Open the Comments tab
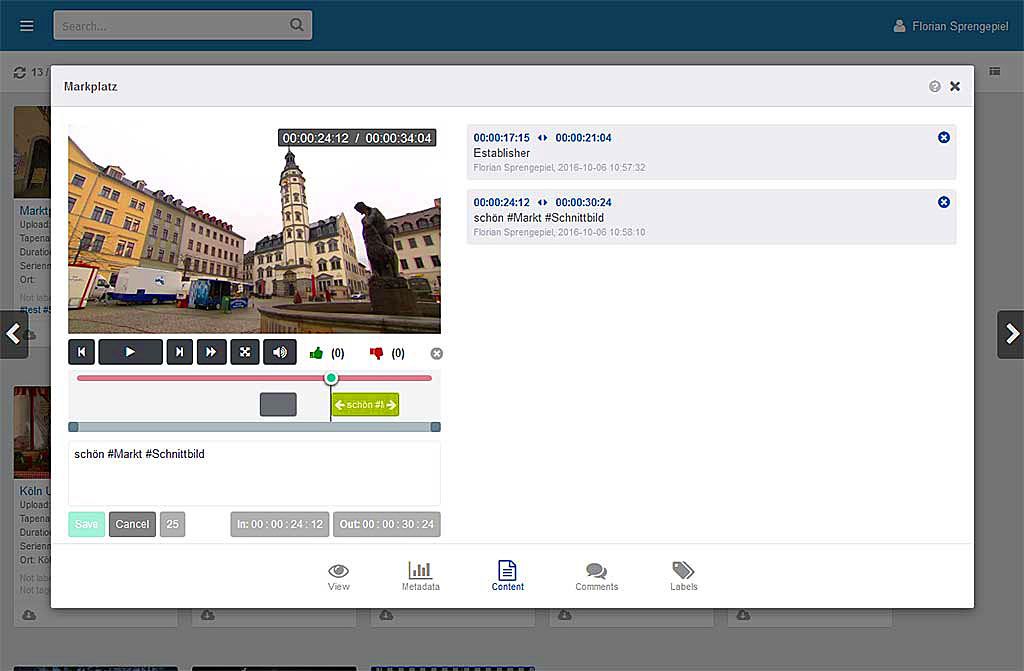The width and height of the screenshot is (1024, 671). (596, 576)
